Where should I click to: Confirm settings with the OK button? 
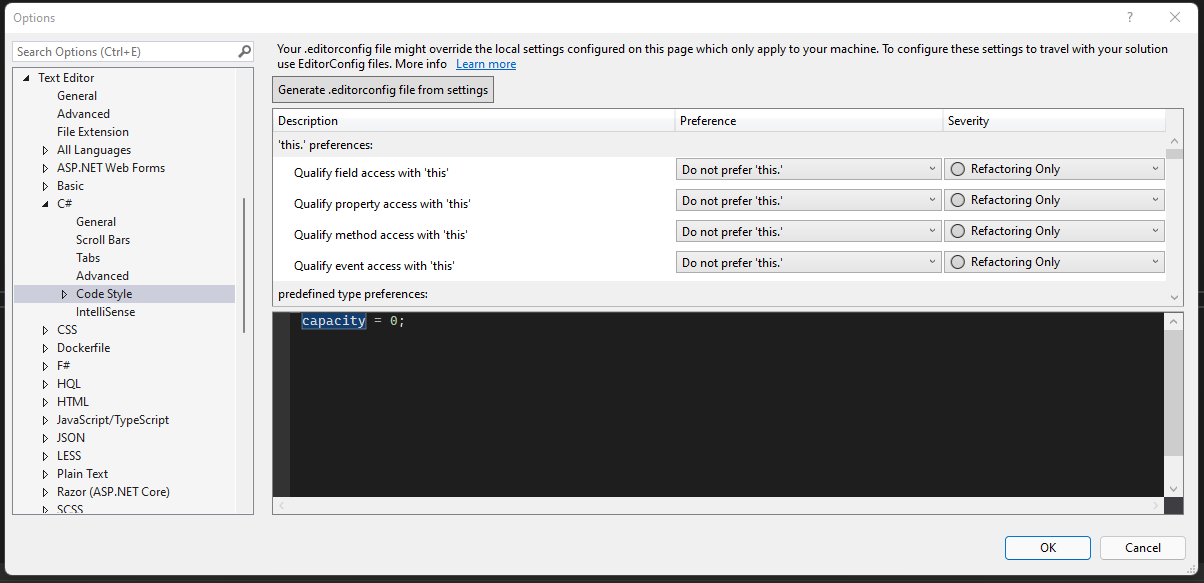1047,547
